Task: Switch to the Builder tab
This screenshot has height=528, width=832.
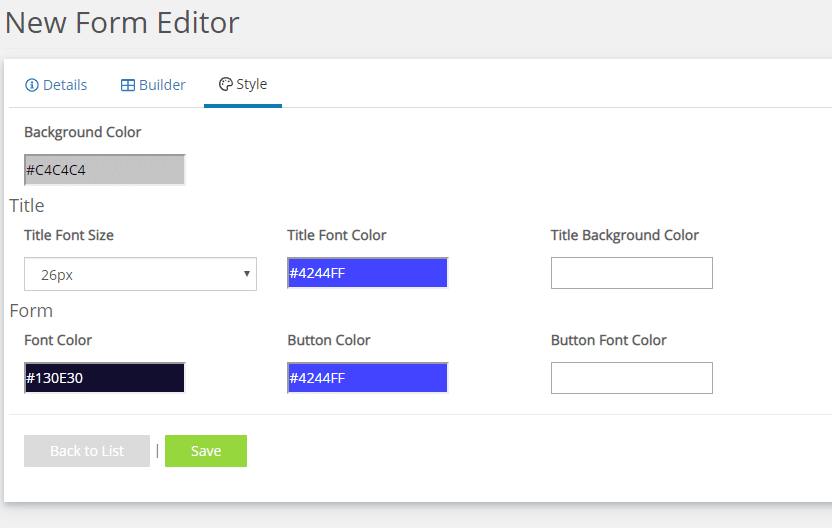Action: click(153, 85)
